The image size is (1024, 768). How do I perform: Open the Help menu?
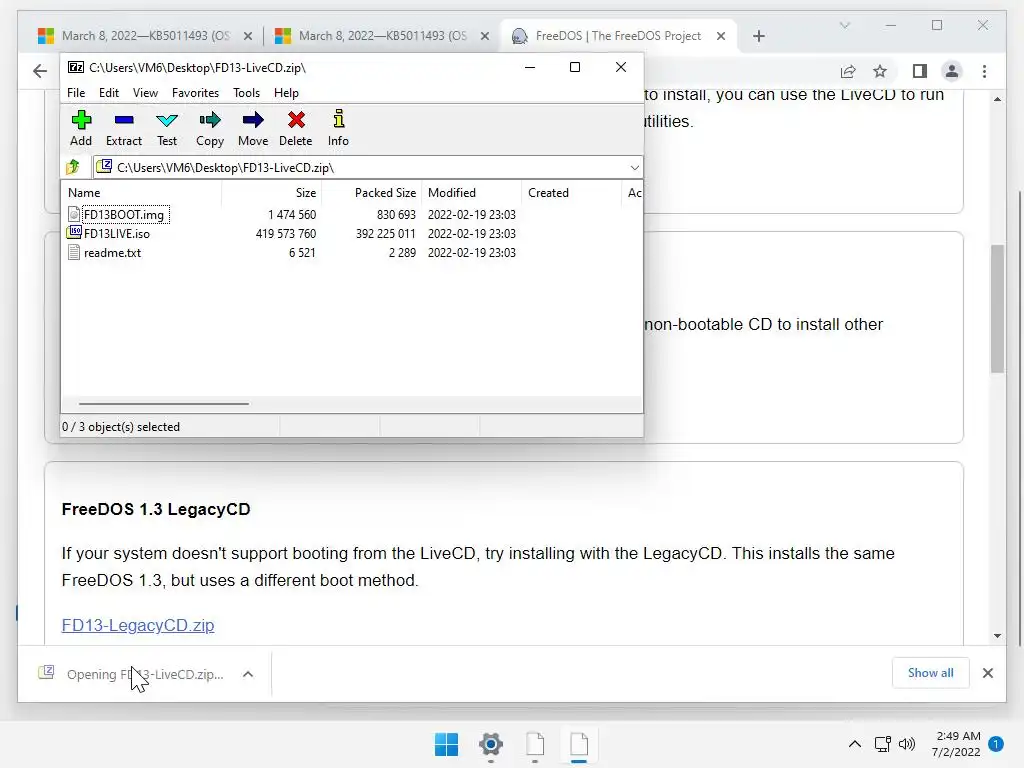click(x=286, y=93)
